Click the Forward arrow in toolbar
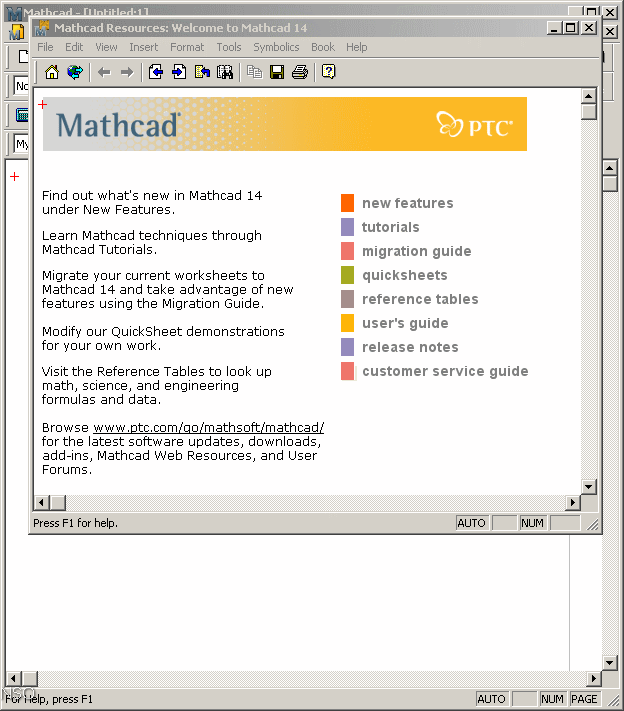 [127, 72]
